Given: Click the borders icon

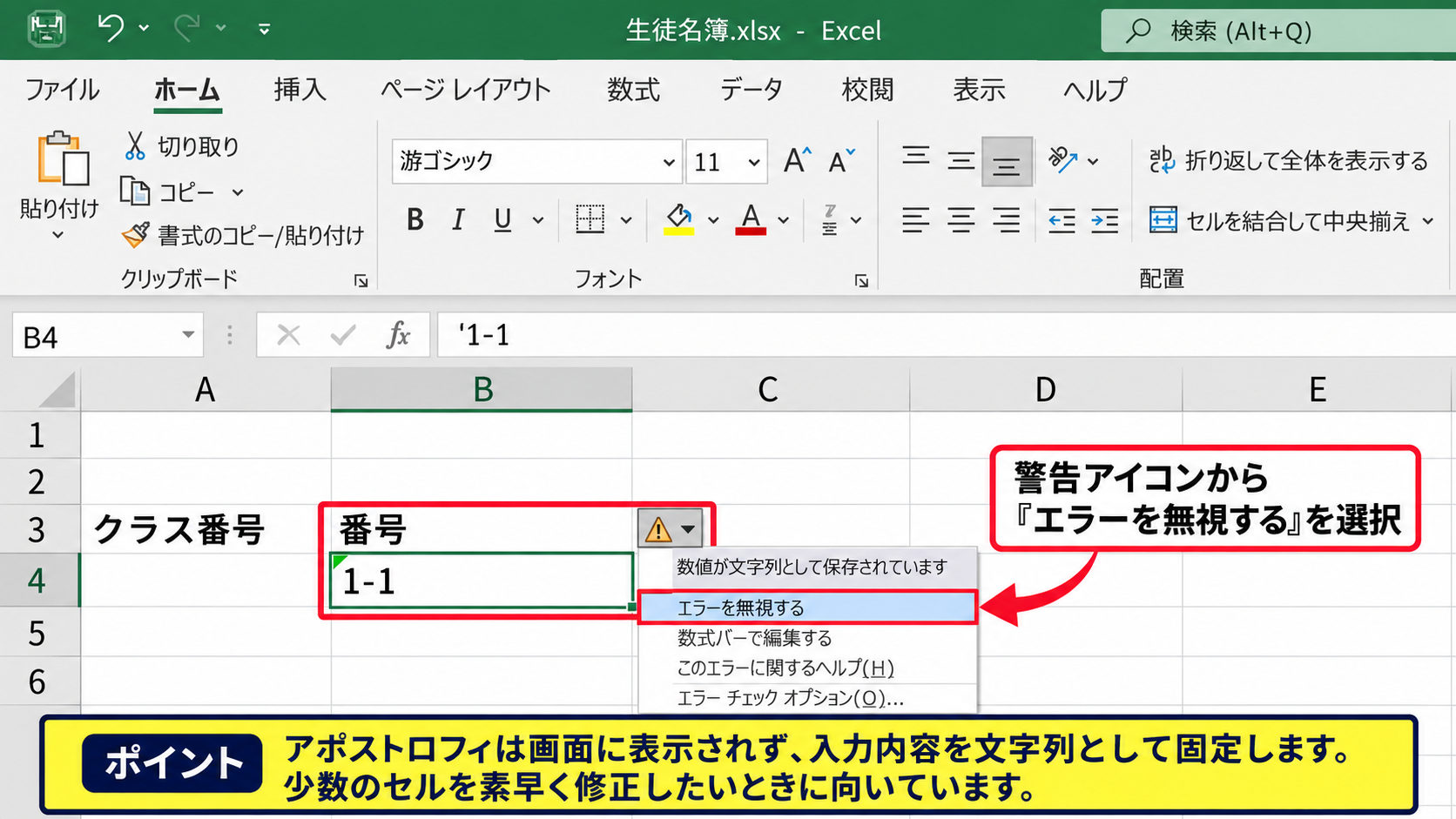Looking at the screenshot, I should click(590, 219).
